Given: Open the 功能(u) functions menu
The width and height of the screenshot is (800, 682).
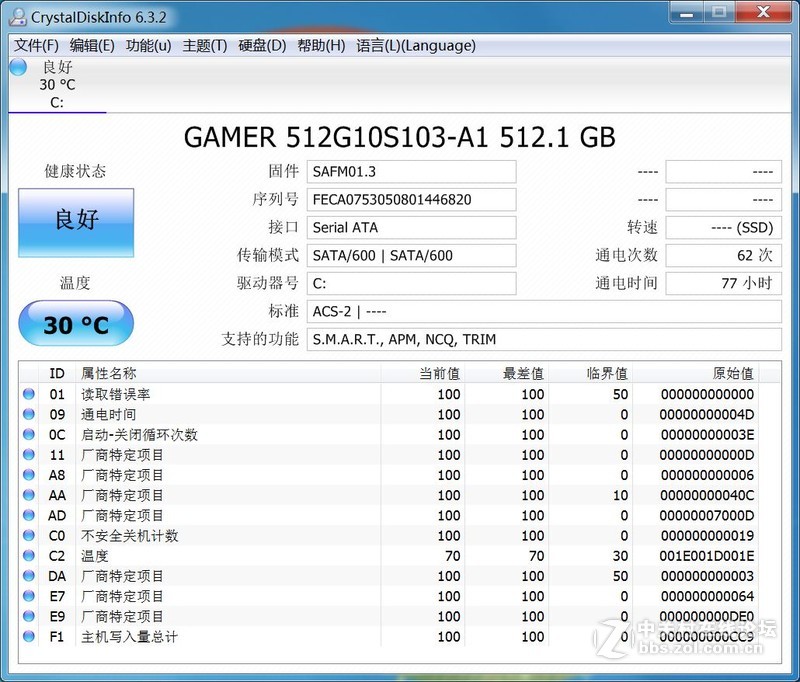Looking at the screenshot, I should tap(146, 45).
